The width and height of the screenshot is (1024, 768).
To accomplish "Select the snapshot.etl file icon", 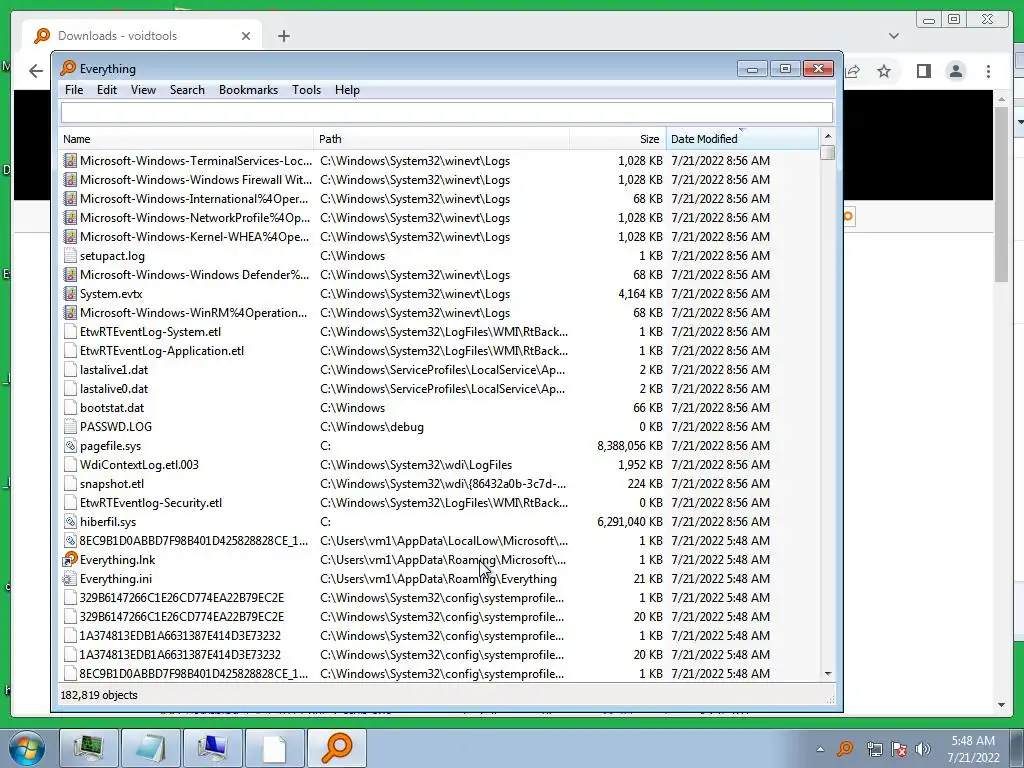I will coord(70,484).
